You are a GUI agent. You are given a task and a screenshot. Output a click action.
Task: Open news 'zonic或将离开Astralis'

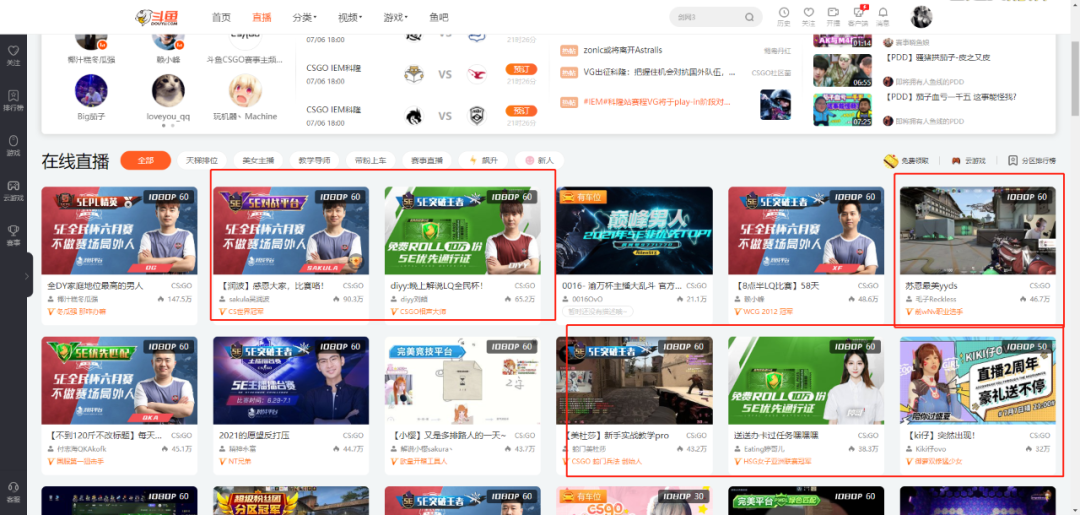pos(623,50)
